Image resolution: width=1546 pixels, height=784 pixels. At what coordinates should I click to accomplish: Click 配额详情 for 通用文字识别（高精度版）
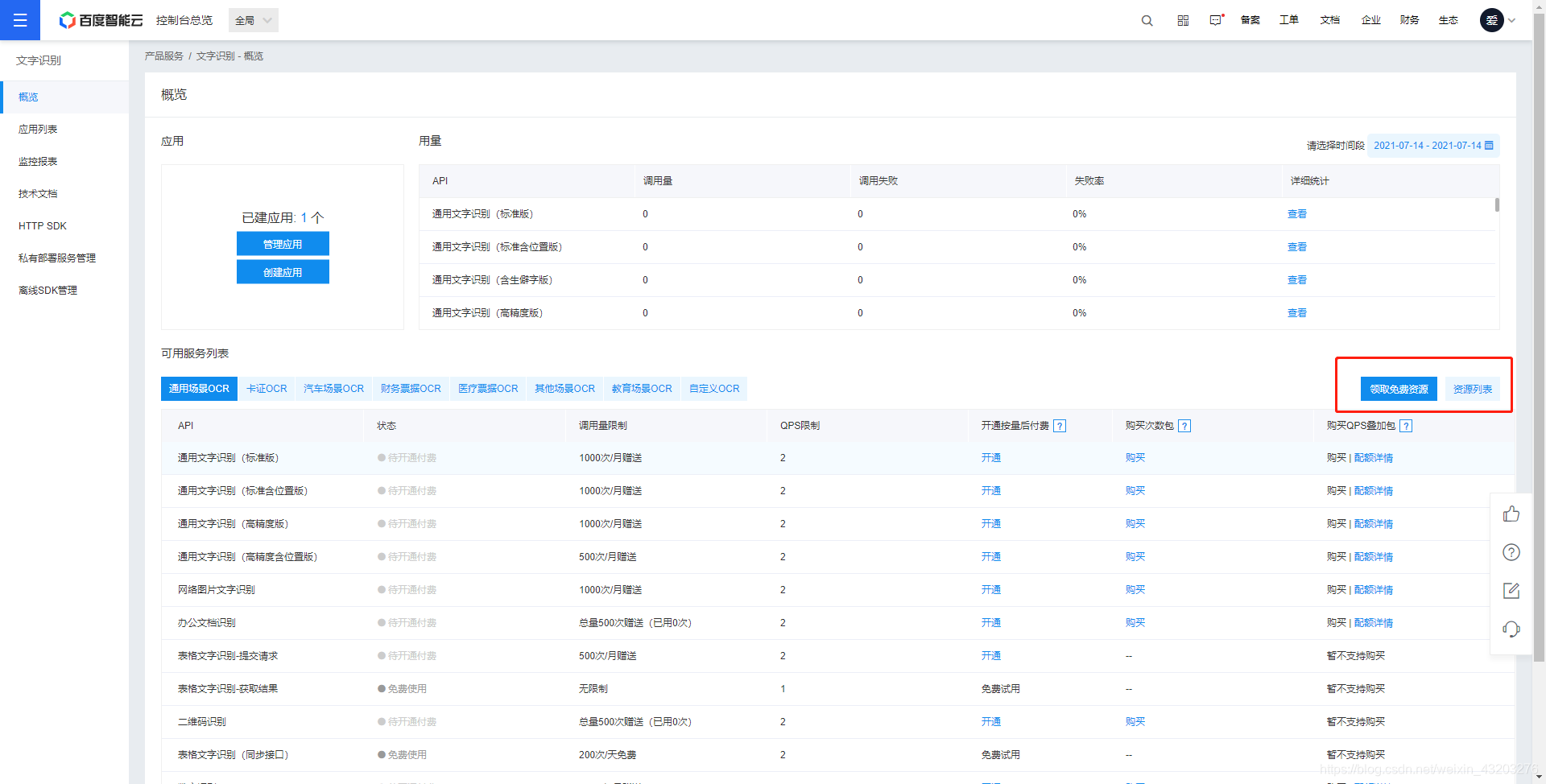[x=1374, y=524]
